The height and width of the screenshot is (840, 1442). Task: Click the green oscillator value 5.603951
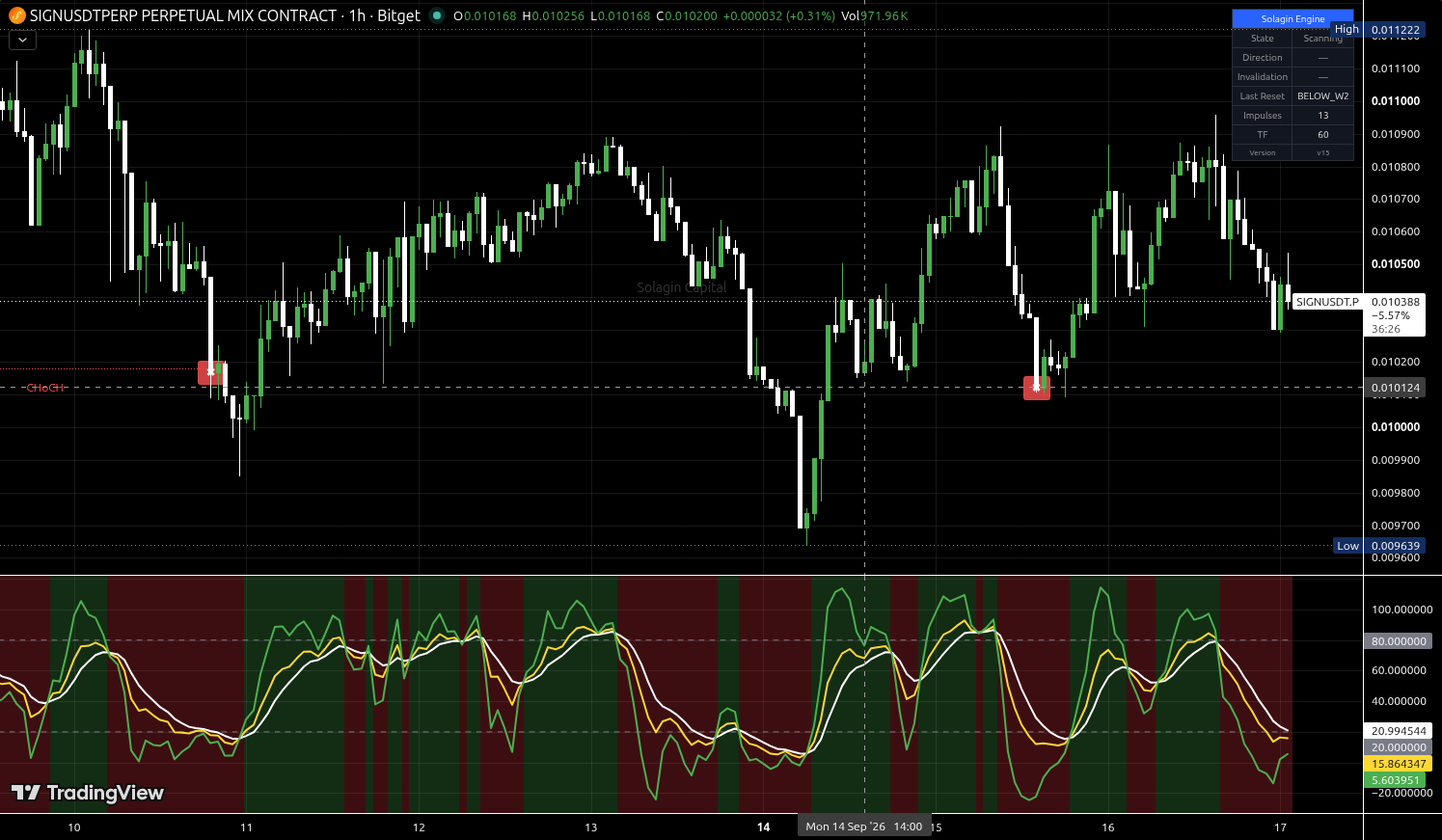[x=1396, y=780]
